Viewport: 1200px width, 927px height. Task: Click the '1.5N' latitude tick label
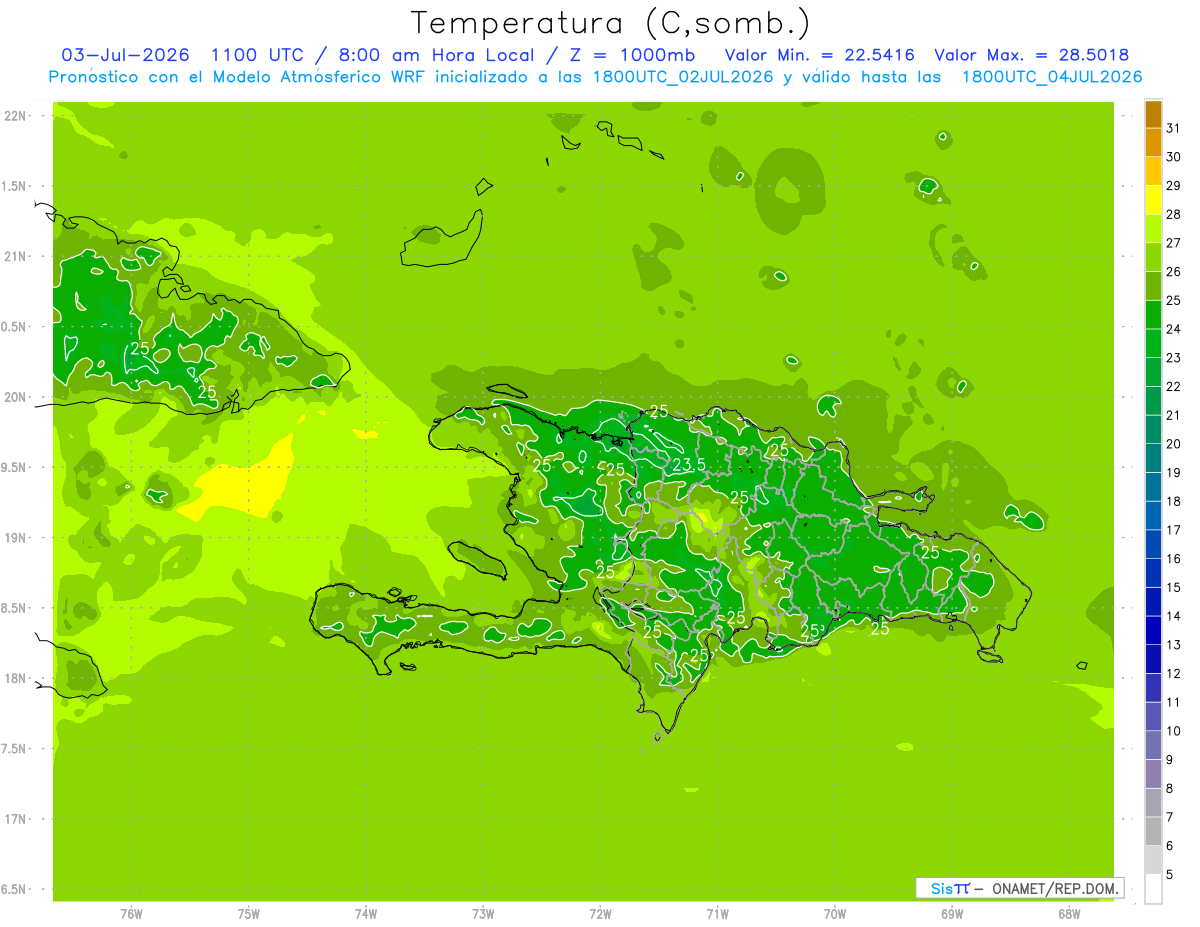click(15, 186)
